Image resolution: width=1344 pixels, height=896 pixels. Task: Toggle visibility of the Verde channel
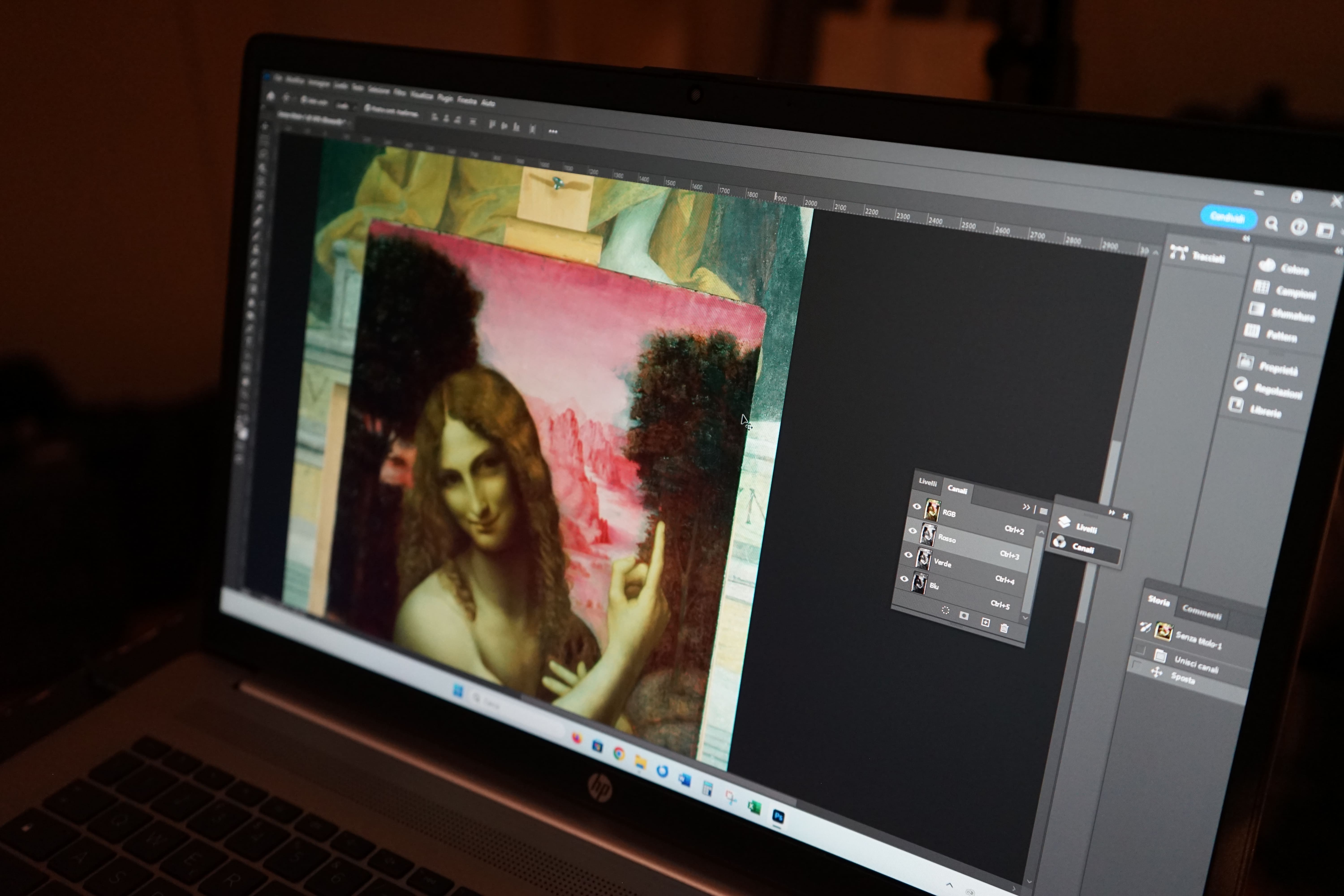(x=909, y=555)
